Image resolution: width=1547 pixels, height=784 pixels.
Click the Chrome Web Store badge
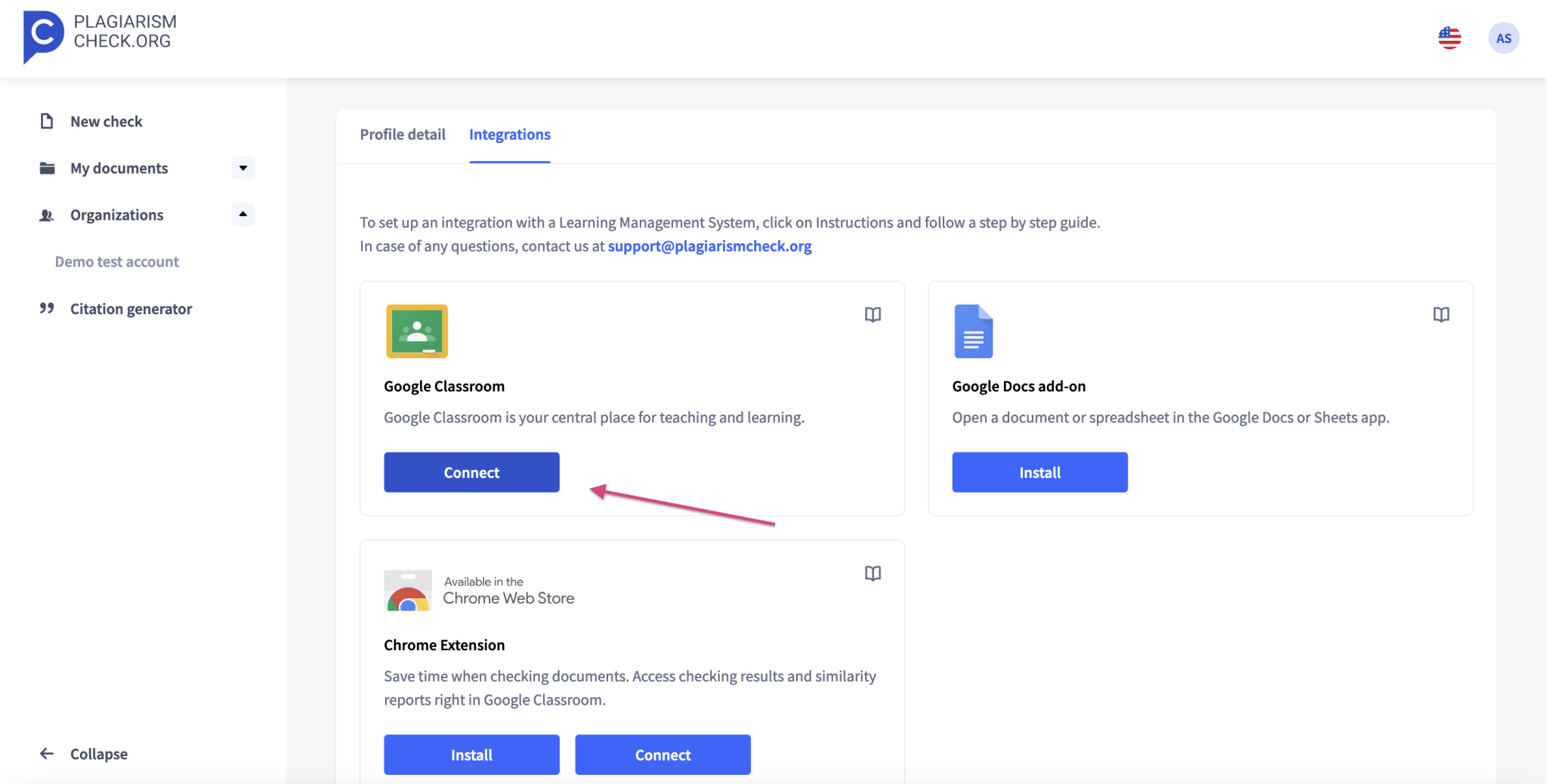[479, 591]
